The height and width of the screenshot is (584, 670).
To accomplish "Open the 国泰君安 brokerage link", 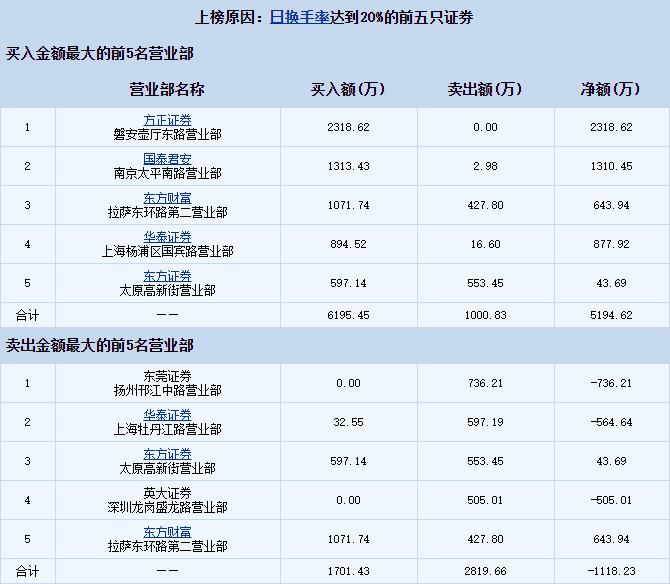I will 168,159.
